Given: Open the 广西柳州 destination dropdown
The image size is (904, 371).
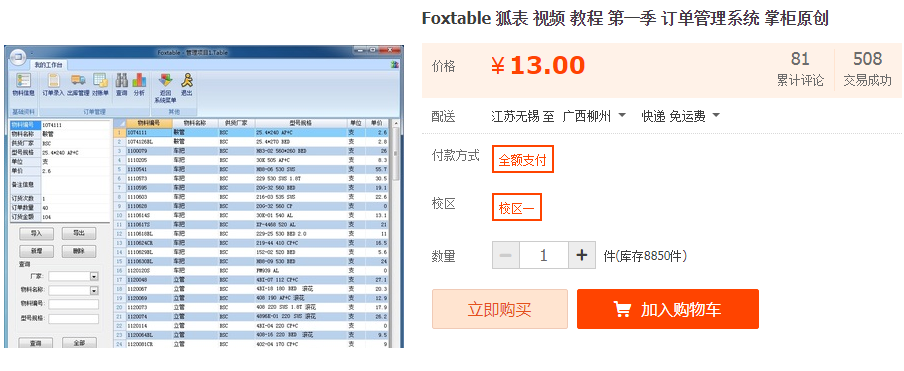Looking at the screenshot, I should (x=594, y=116).
